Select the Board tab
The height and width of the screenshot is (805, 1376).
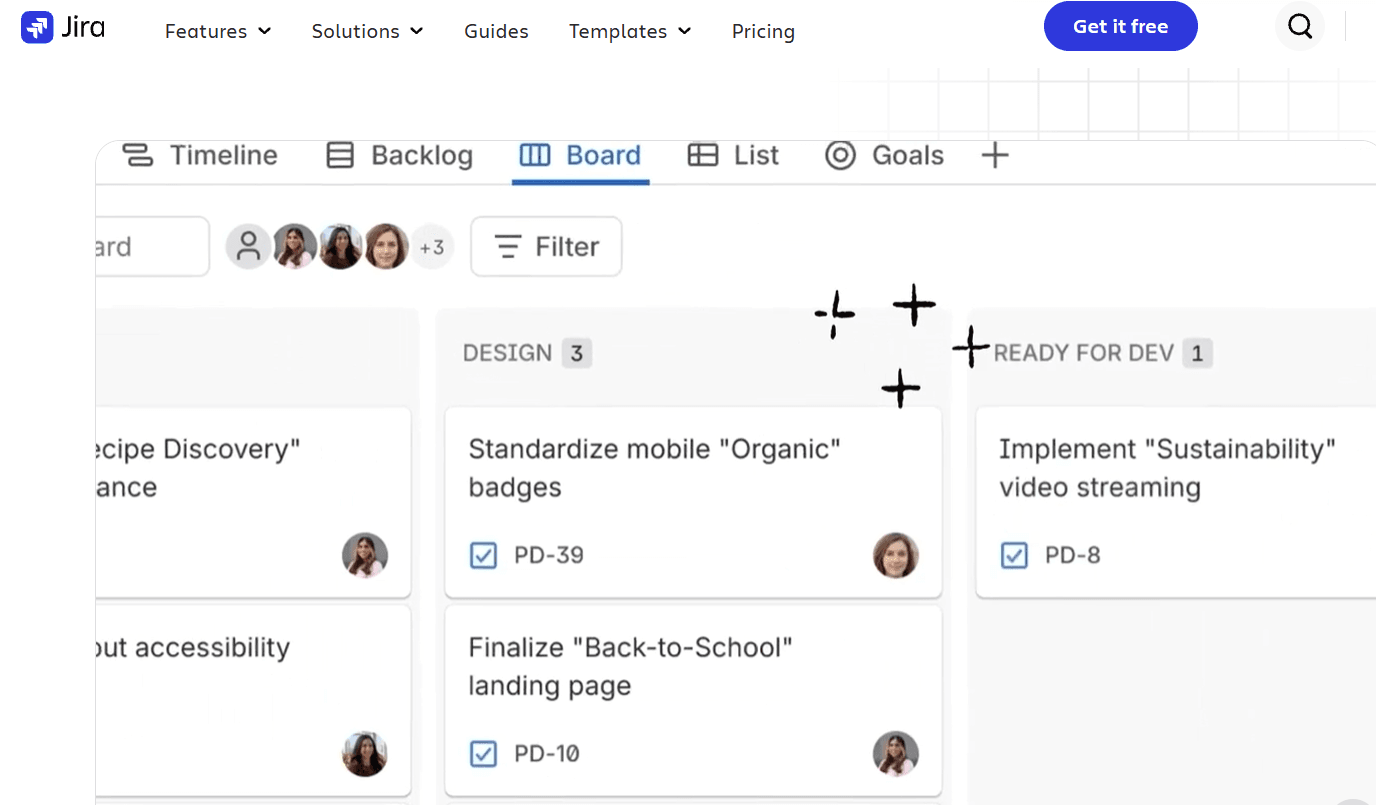580,156
